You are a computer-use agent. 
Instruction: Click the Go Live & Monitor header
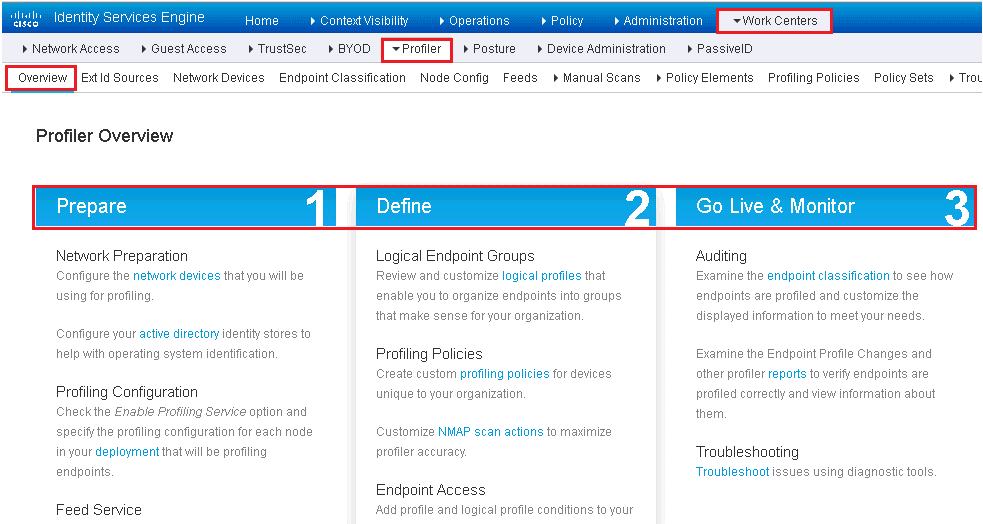(x=825, y=207)
